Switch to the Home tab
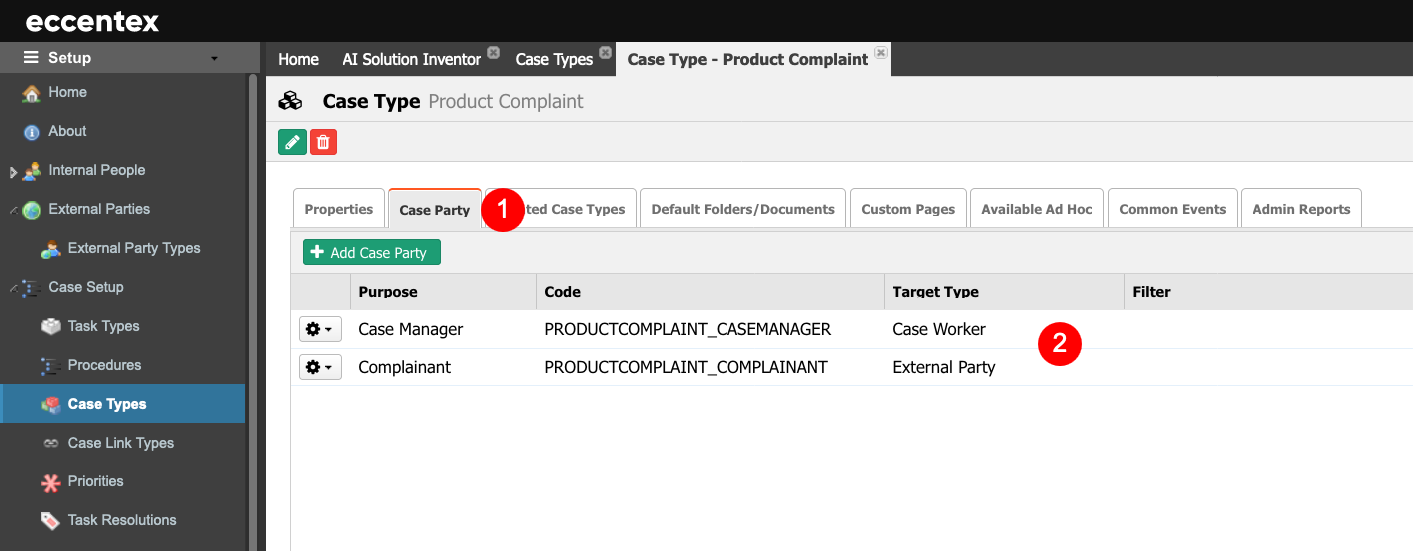Viewport: 1413px width, 551px height. coord(298,59)
